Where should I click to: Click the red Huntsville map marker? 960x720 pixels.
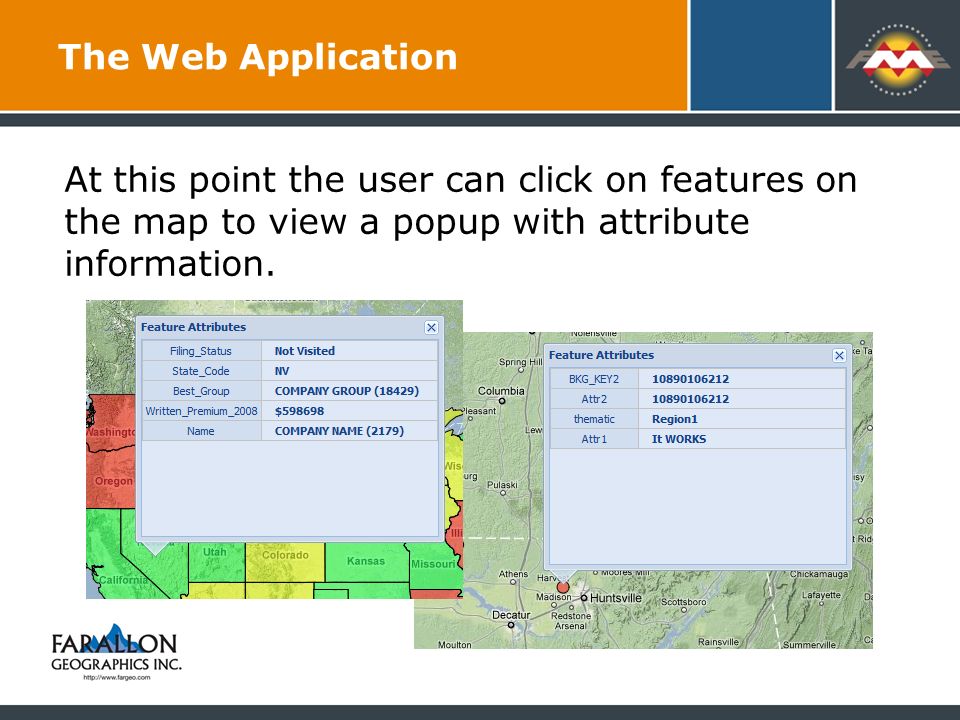coord(563,587)
